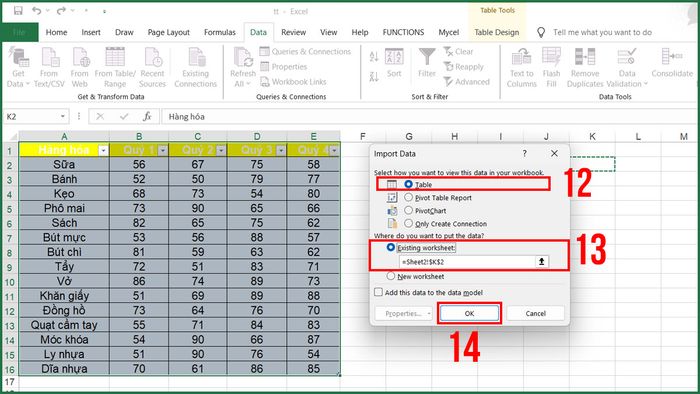Screen dimensions: 700x394
Task: Clear the applied filter
Action: coord(458,52)
